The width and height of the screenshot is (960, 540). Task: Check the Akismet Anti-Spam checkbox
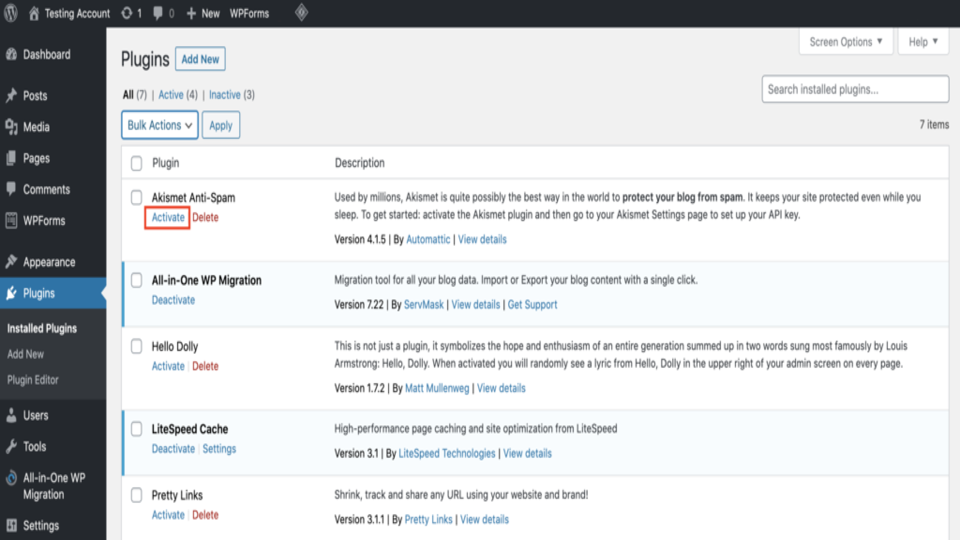(x=137, y=198)
